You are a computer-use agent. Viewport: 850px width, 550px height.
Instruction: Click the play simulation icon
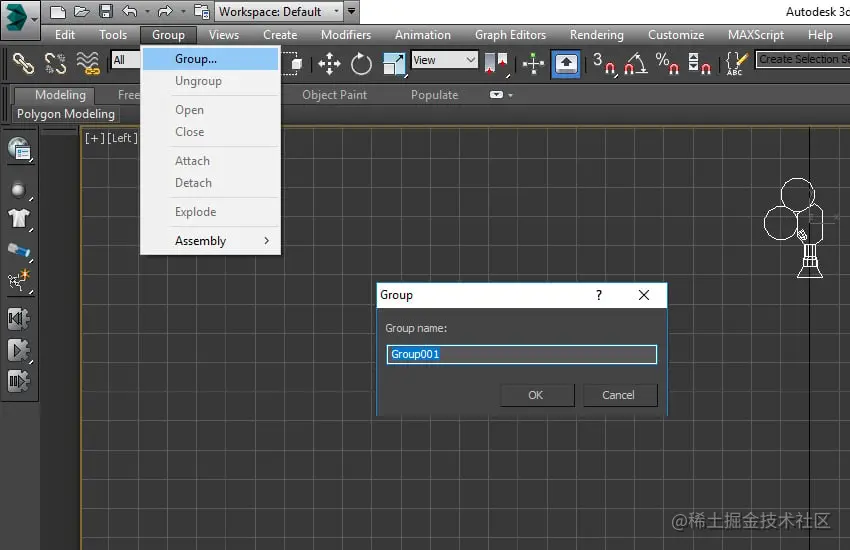pos(18,351)
